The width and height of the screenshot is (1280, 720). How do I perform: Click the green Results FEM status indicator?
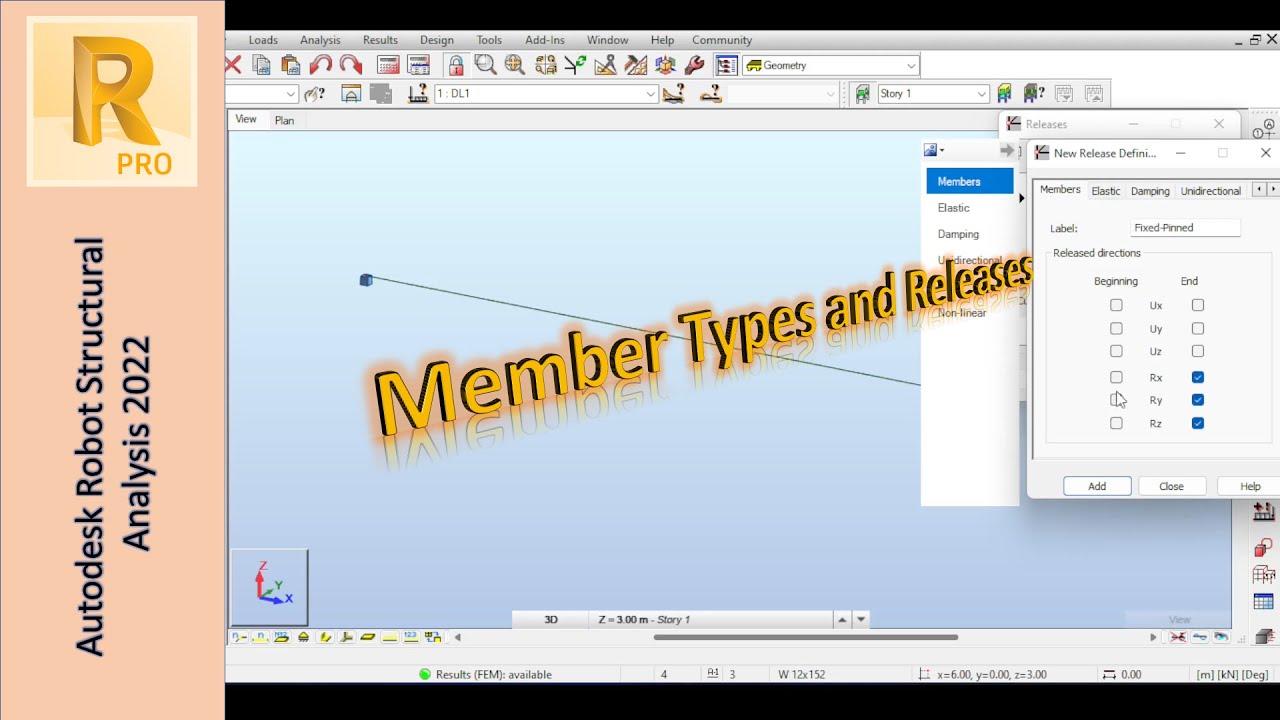click(x=425, y=675)
